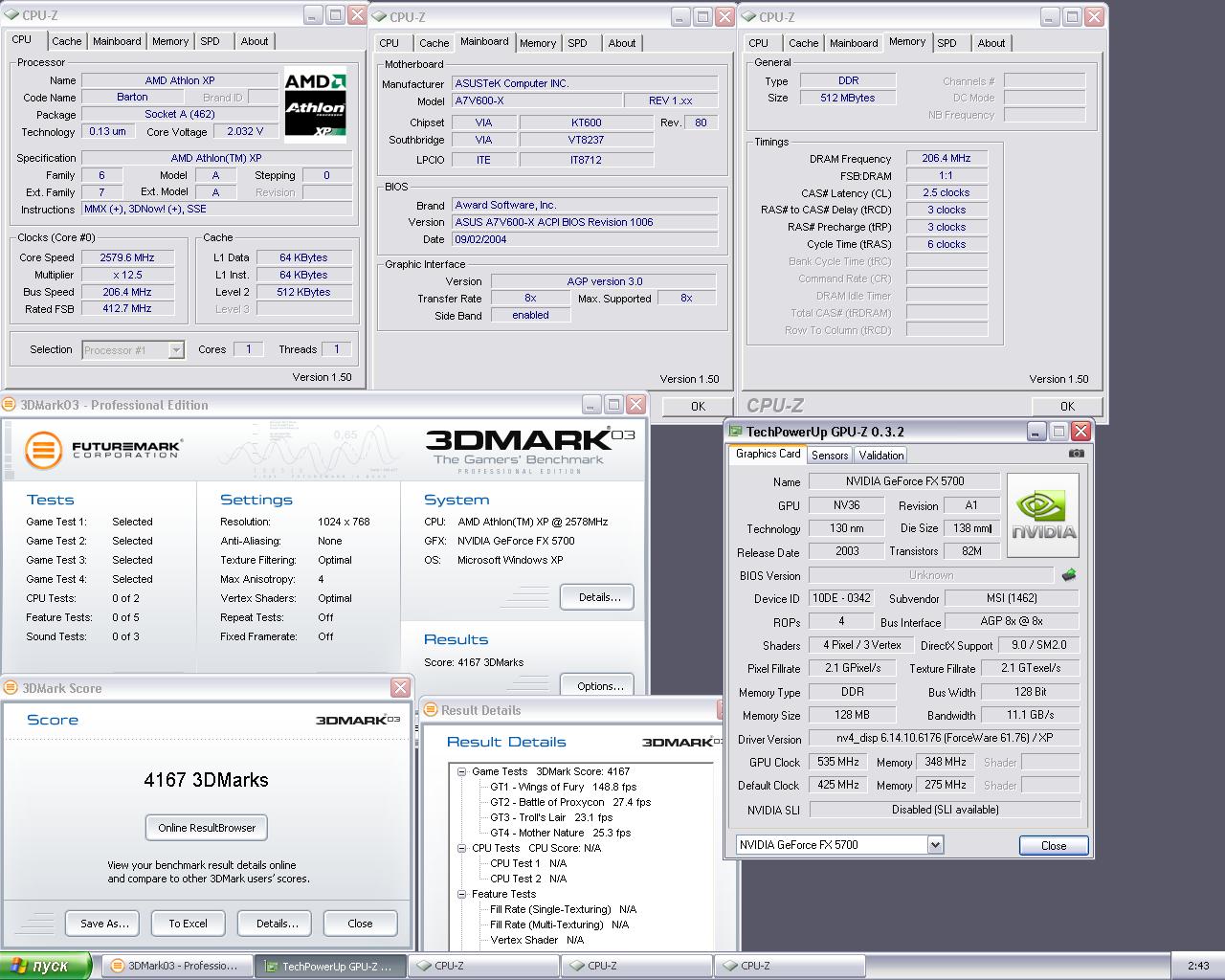The image size is (1225, 980).
Task: Switch to TechPowerUp GPU-Z taskbar item
Action: (331, 966)
